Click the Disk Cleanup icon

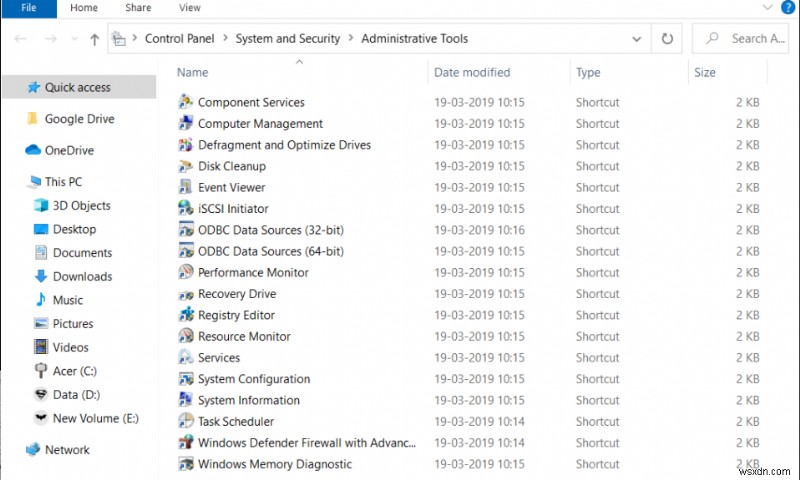pos(185,166)
